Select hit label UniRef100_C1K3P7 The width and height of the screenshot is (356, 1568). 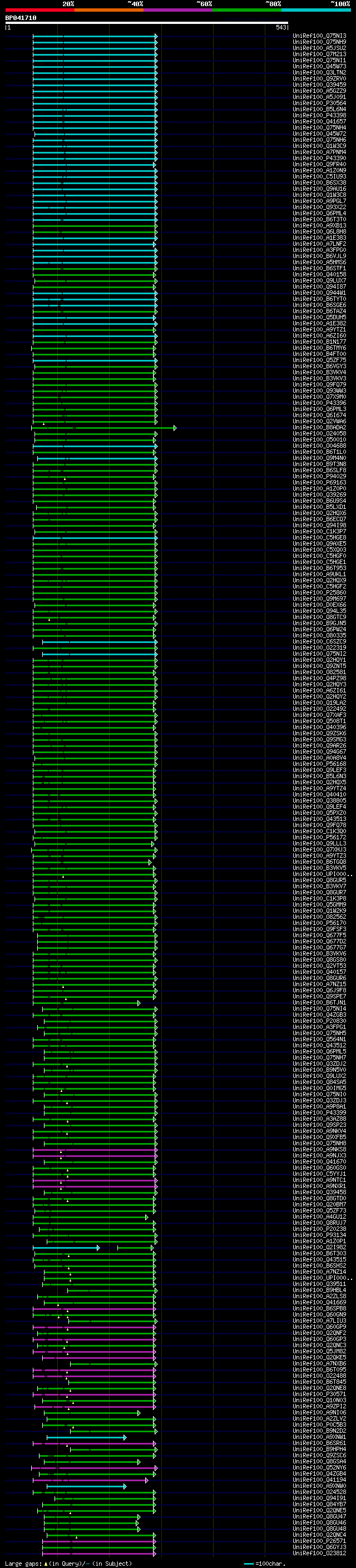(319, 531)
